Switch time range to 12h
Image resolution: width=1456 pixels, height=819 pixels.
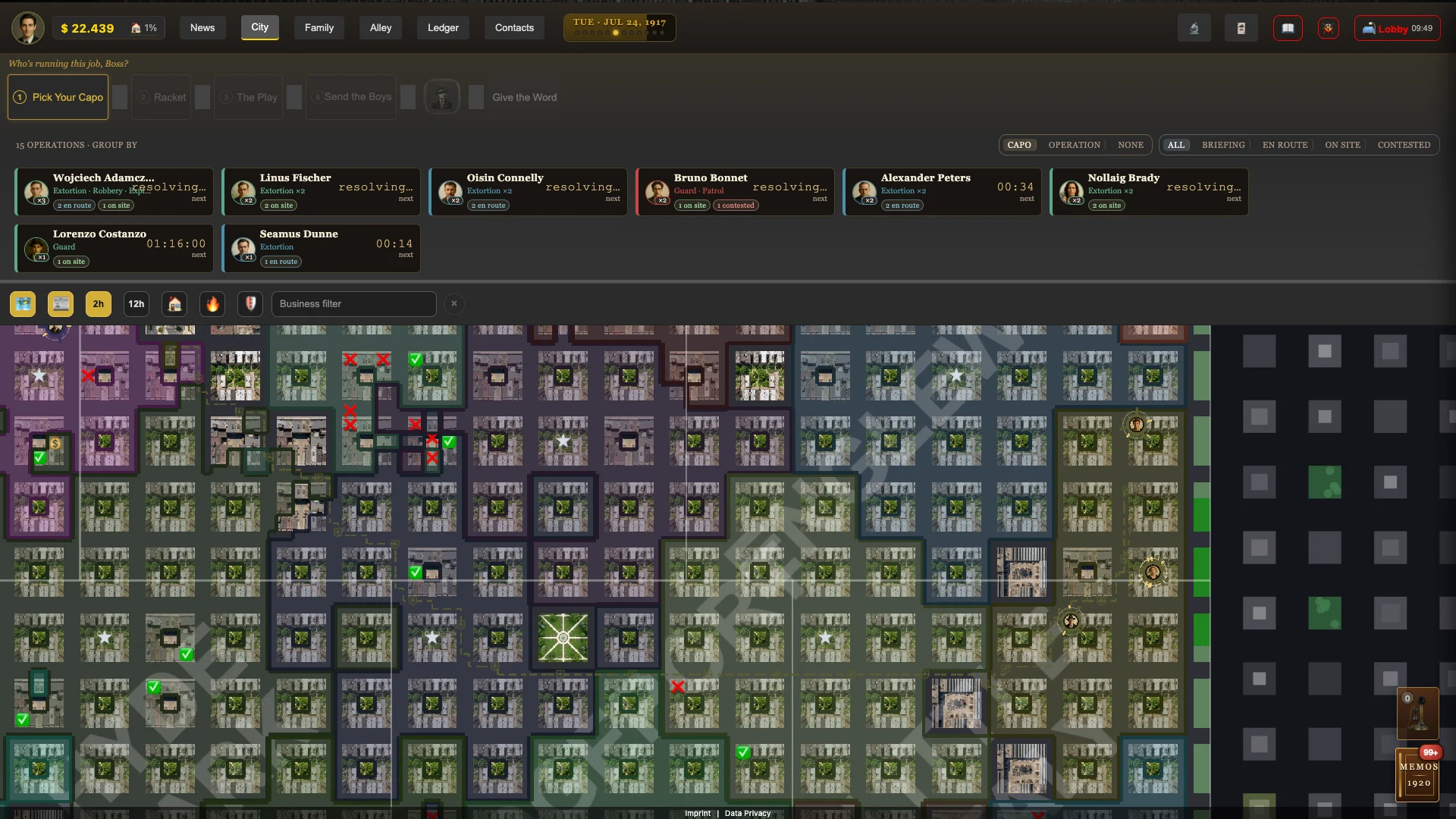pyautogui.click(x=136, y=304)
